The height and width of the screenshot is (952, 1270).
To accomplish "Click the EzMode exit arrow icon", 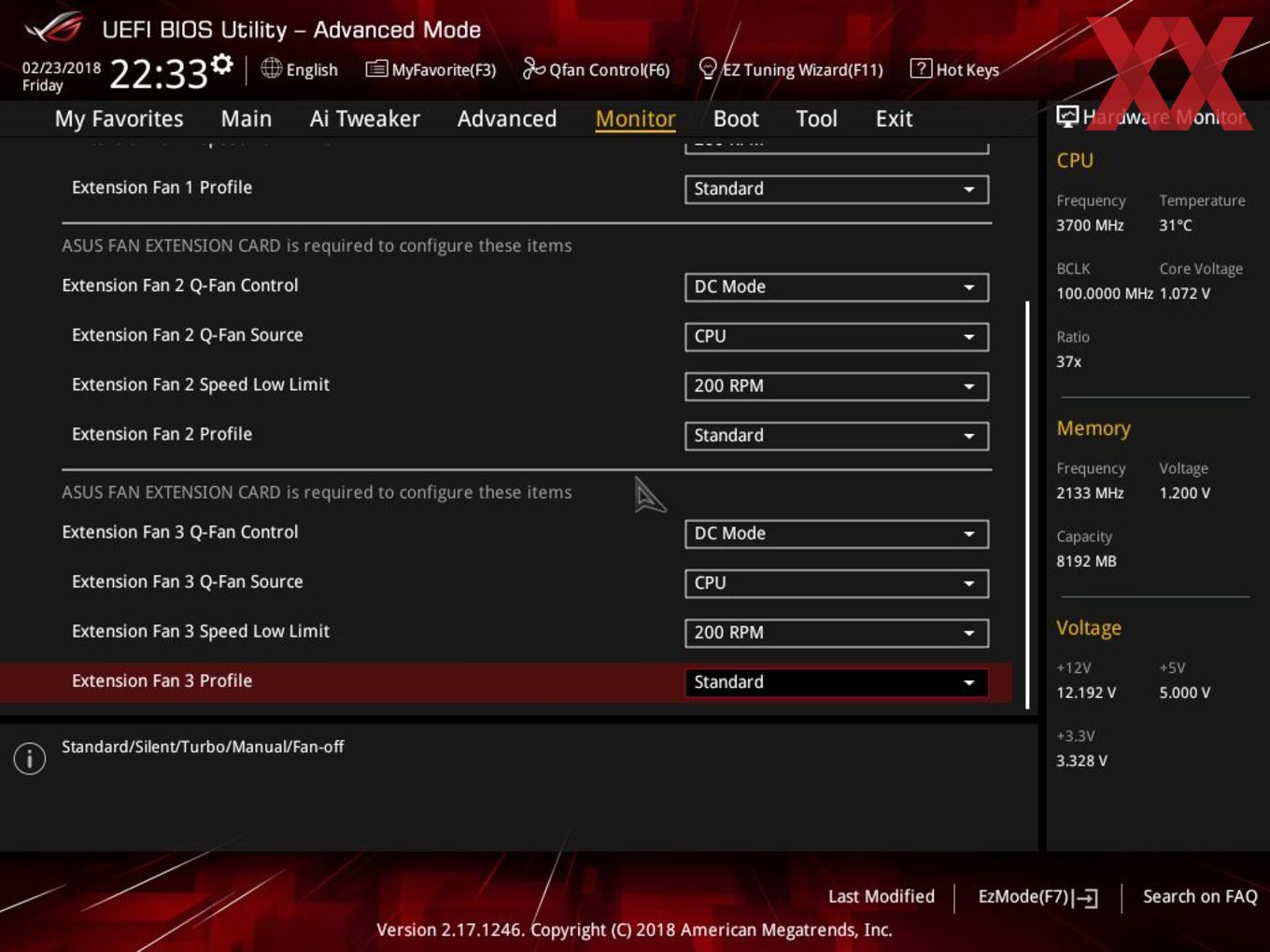I will click(x=1085, y=898).
